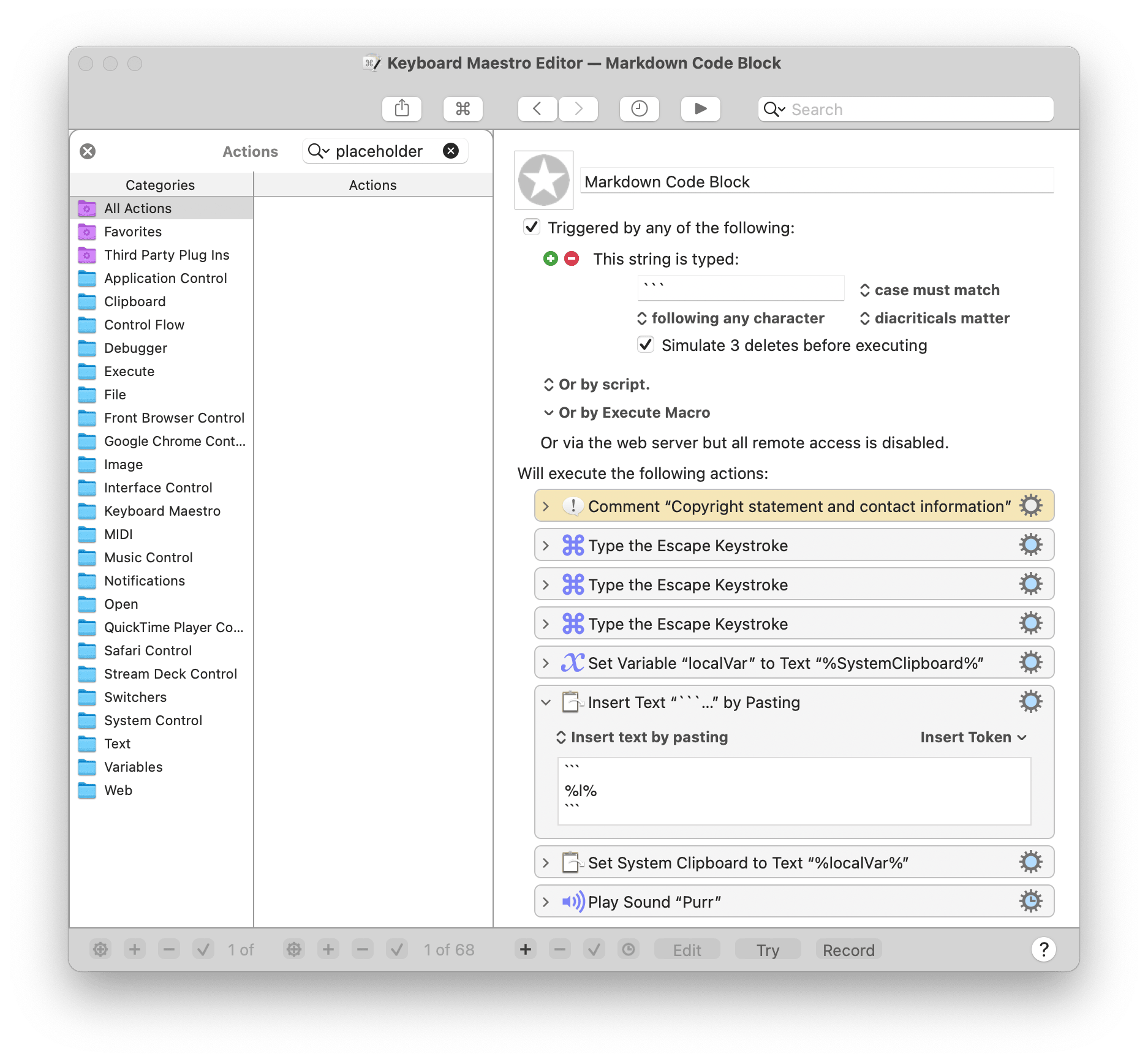Toggle Simulate 3 deletes before executing
The height and width of the screenshot is (1062, 1148).
[646, 344]
